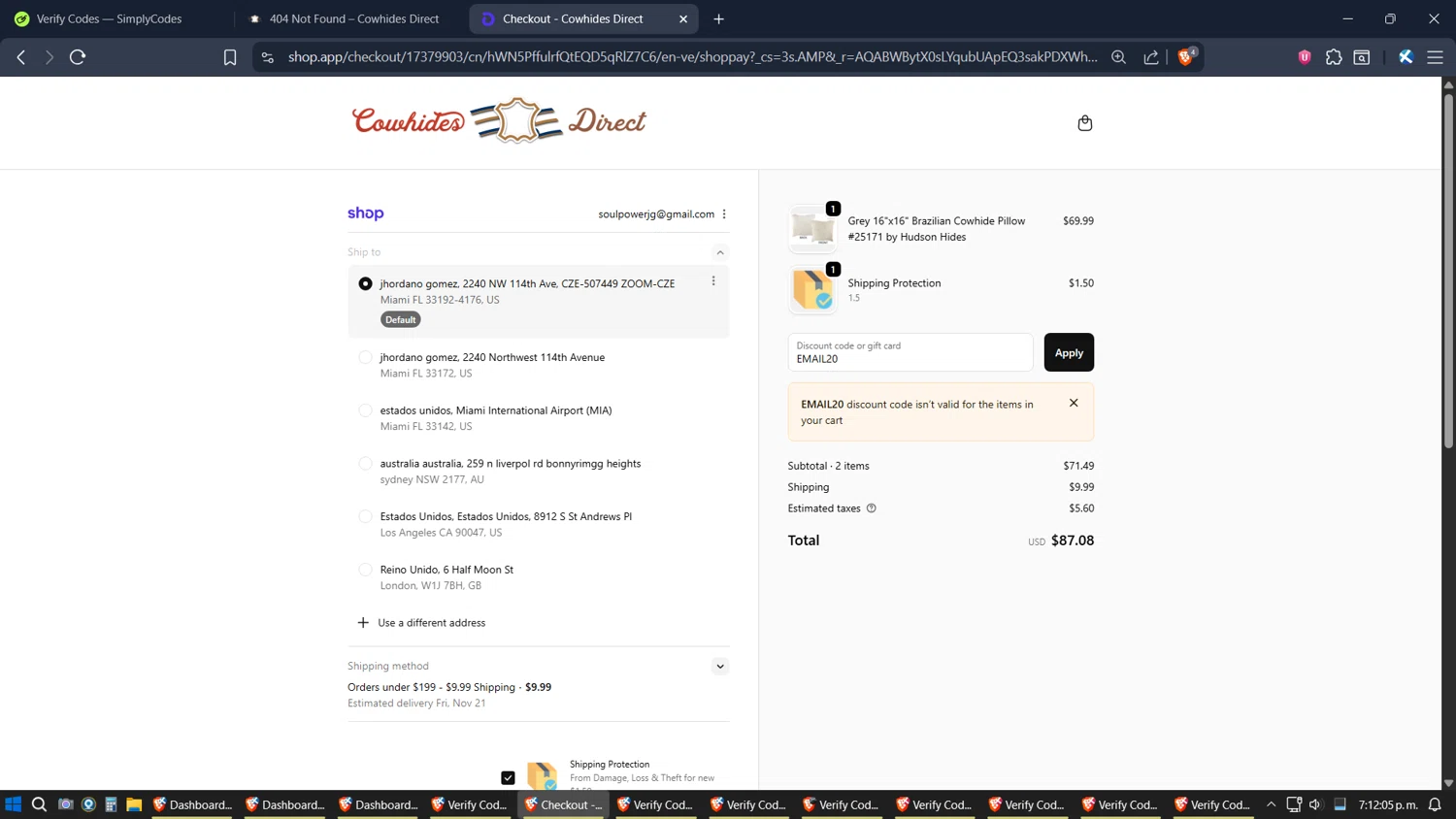Open the pink shield extension
Screen dimensions: 1456x819
tap(1305, 57)
